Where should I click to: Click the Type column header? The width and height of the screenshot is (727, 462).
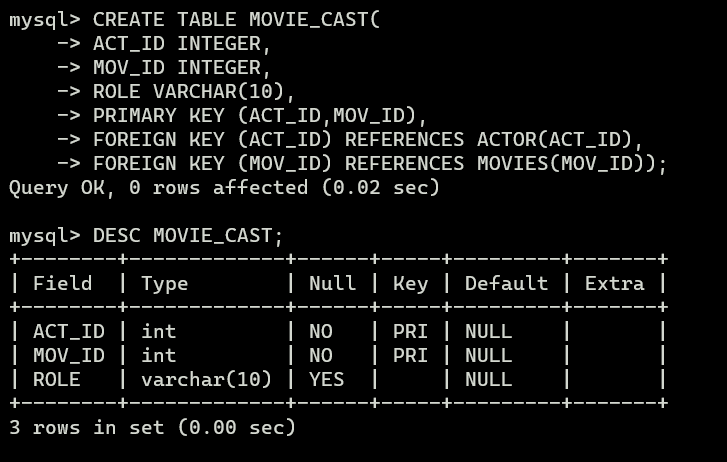tap(165, 284)
